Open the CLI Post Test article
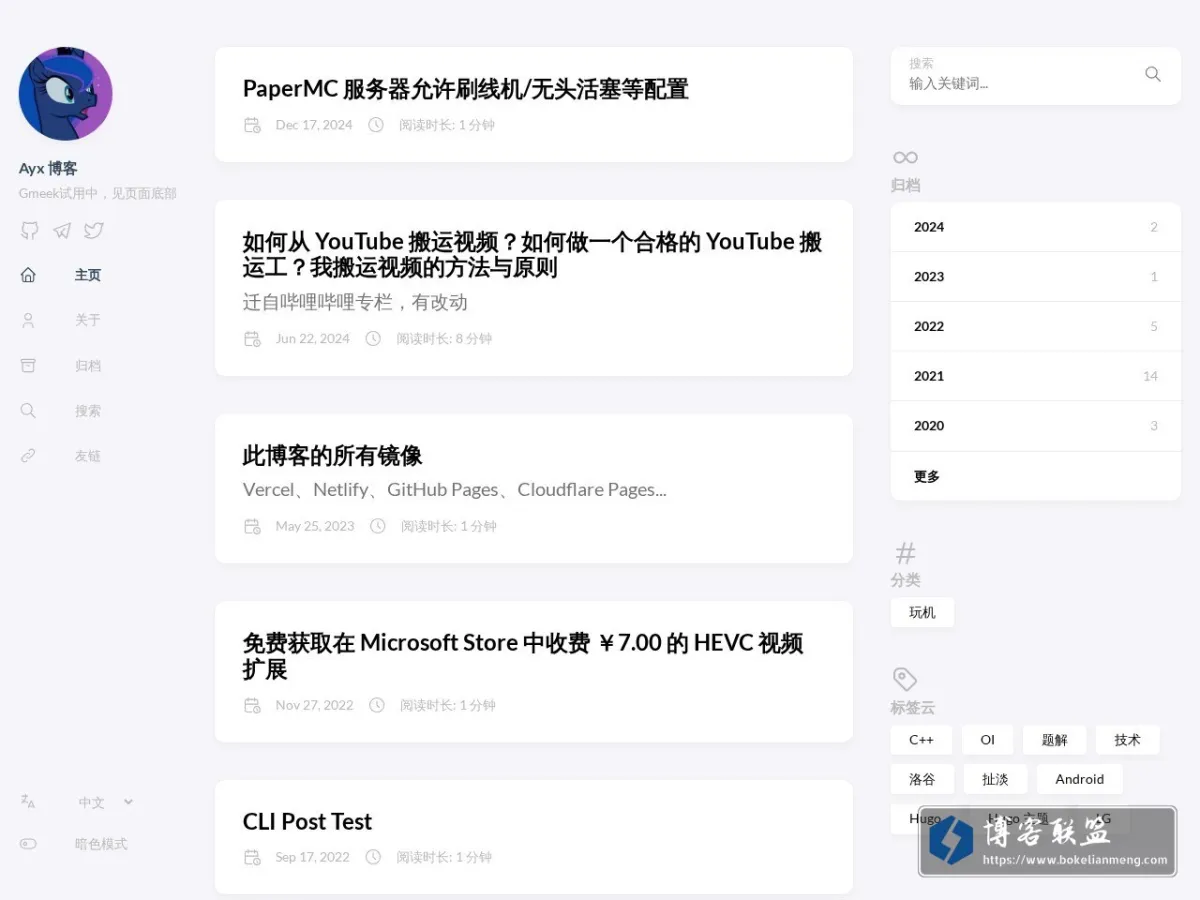 (307, 822)
